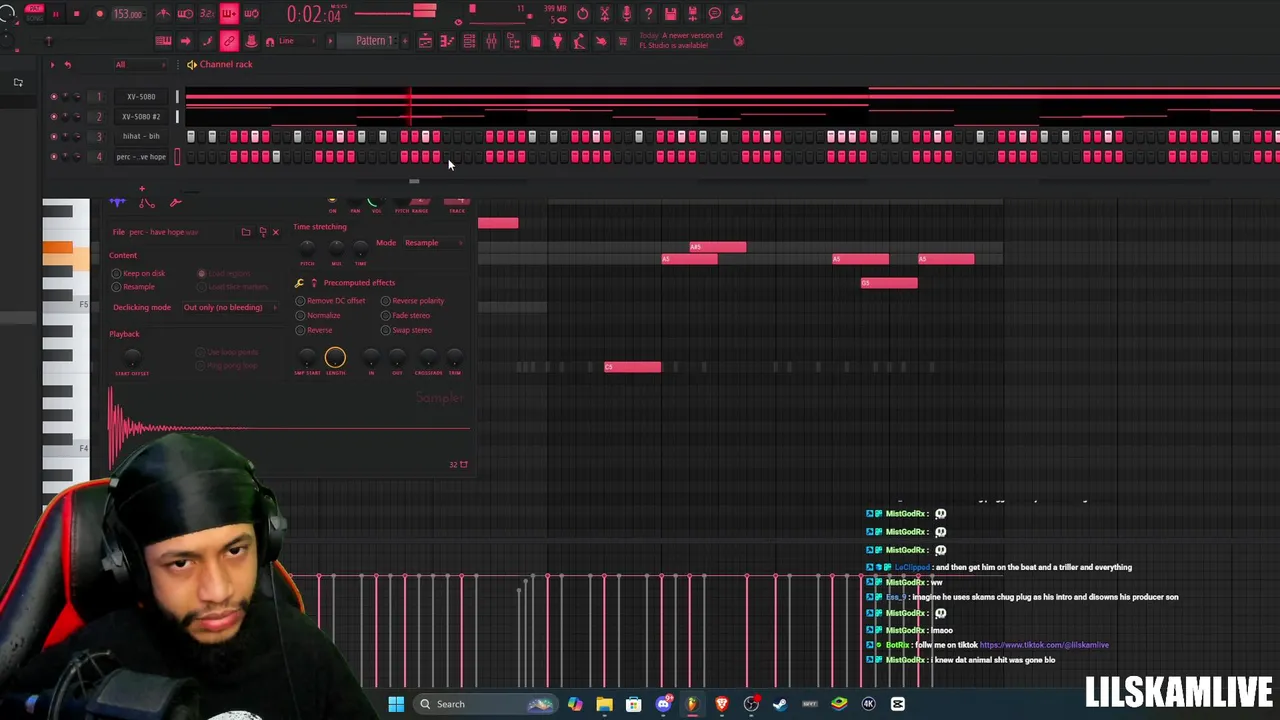1280x720 pixels.
Task: Open the Piano roll view icon
Action: pos(447,41)
